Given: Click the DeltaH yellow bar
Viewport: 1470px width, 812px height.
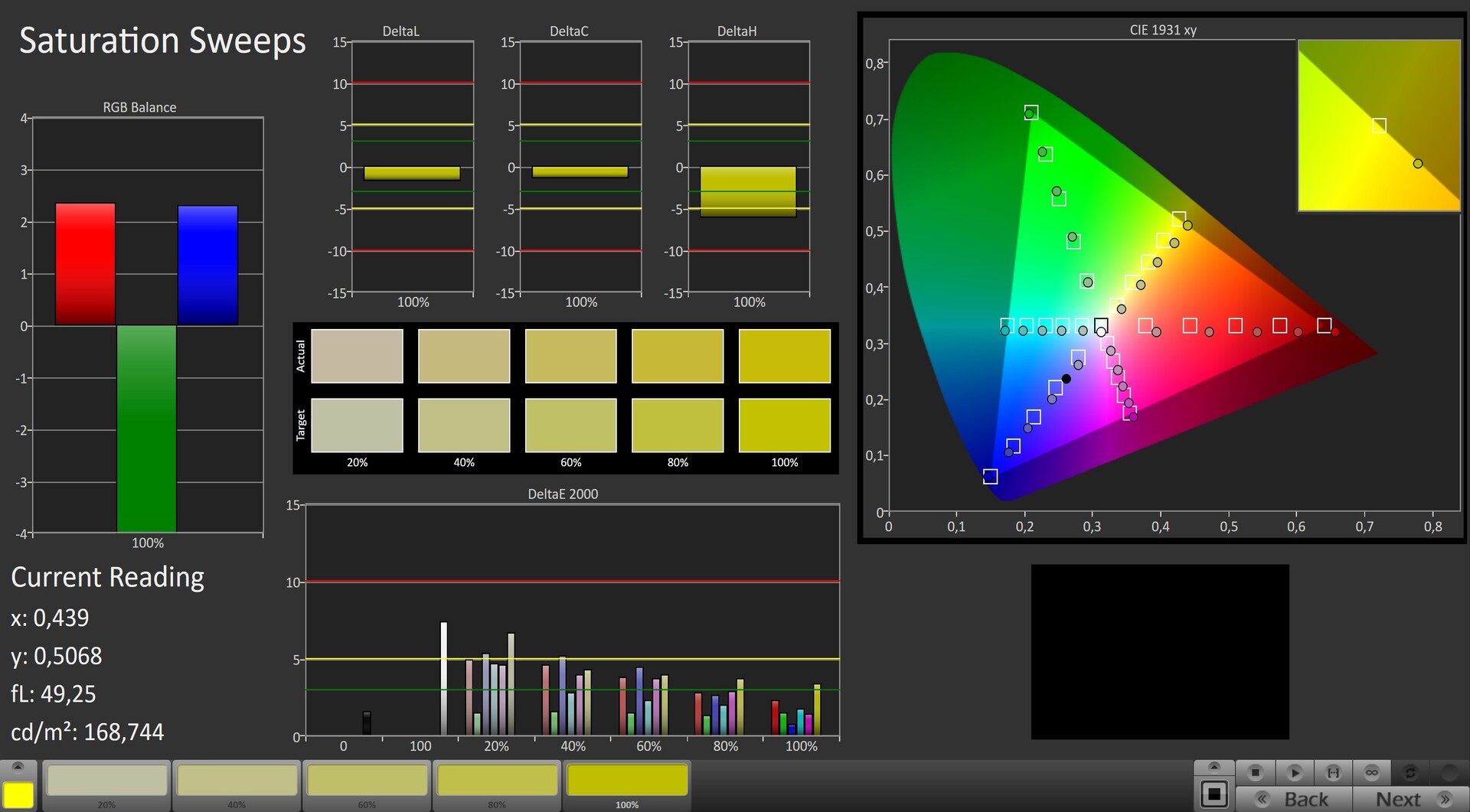Looking at the screenshot, I should click(748, 191).
